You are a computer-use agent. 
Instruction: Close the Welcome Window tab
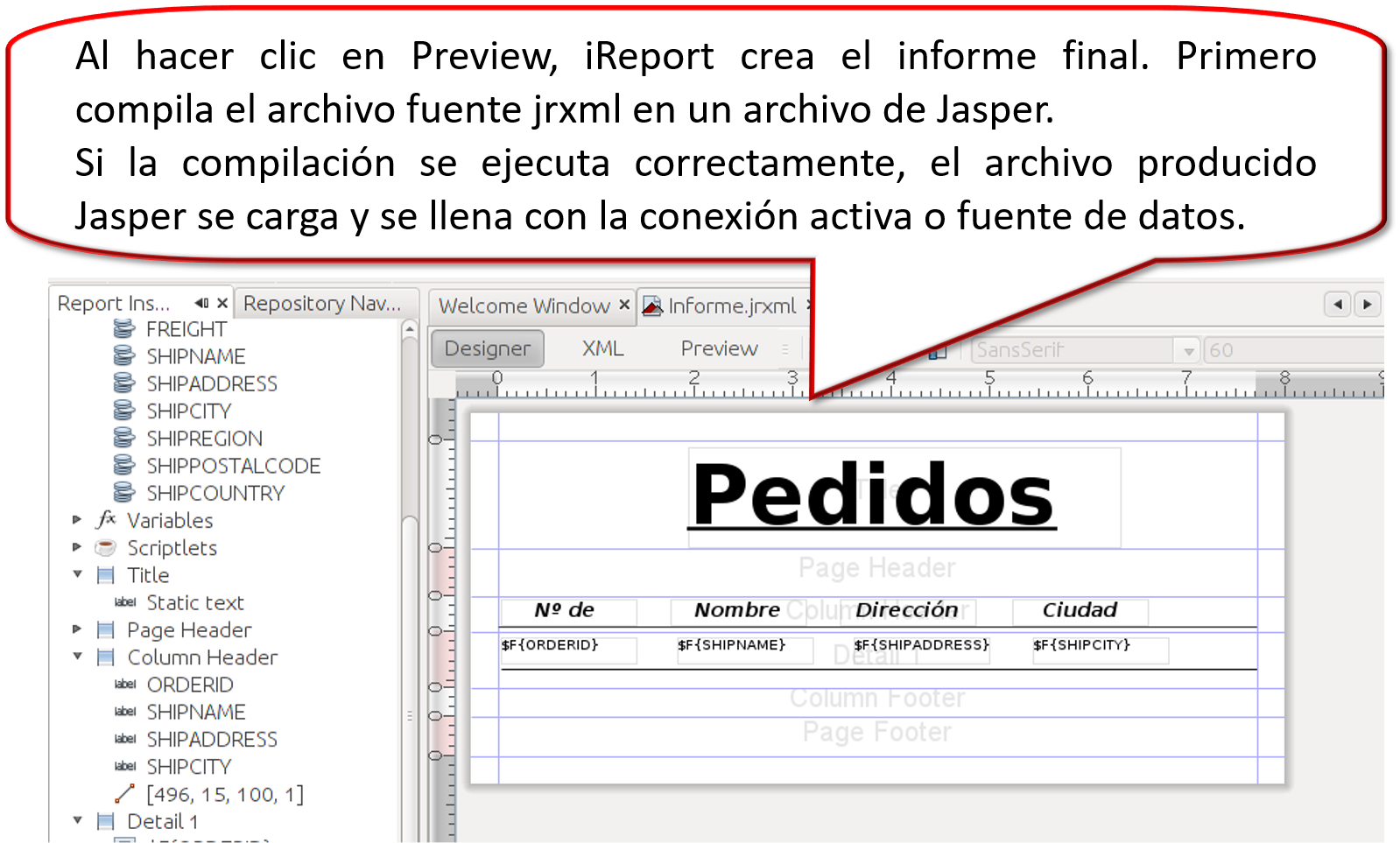[x=624, y=305]
